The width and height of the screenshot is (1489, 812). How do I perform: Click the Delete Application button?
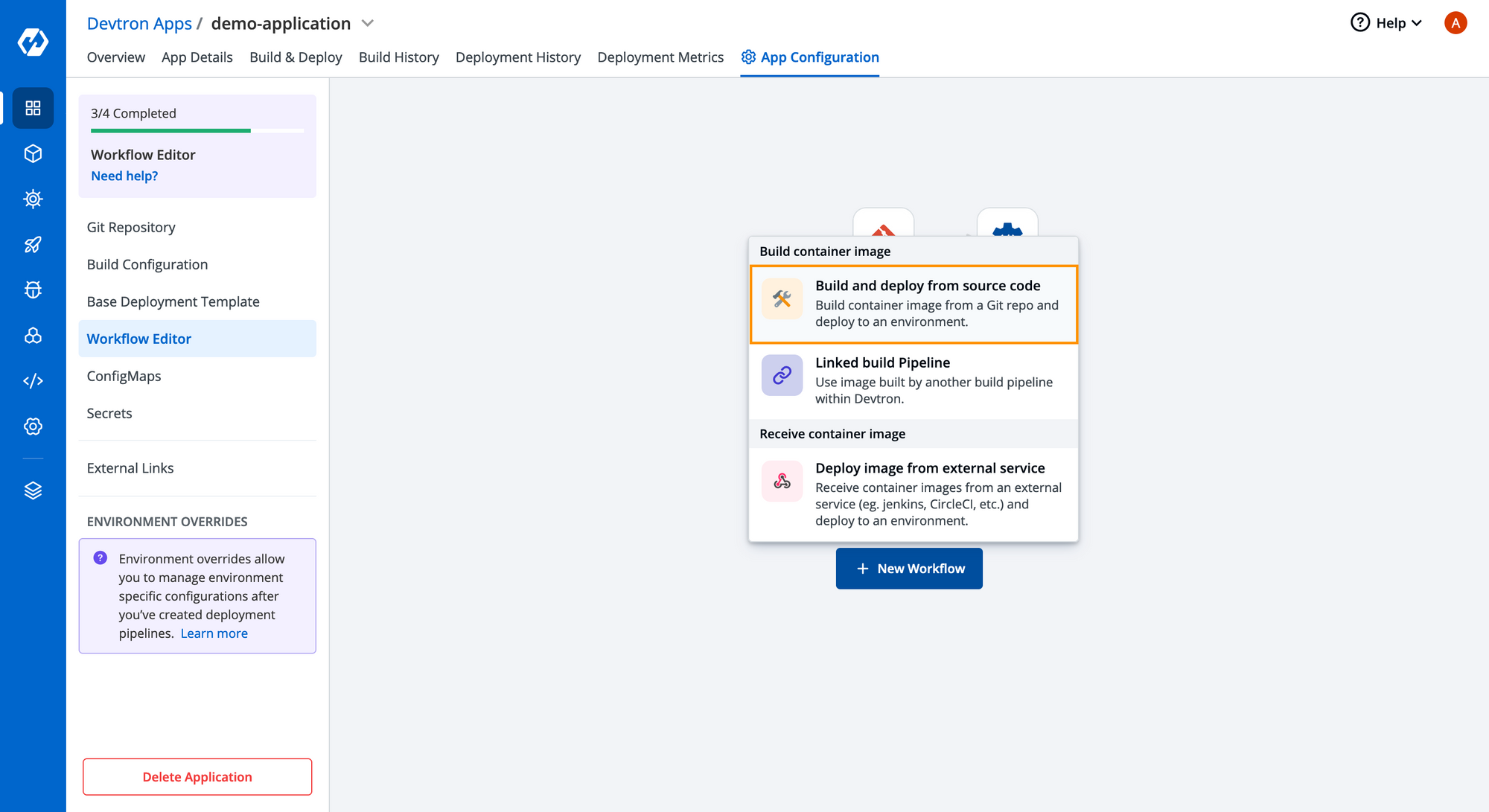coord(197,775)
